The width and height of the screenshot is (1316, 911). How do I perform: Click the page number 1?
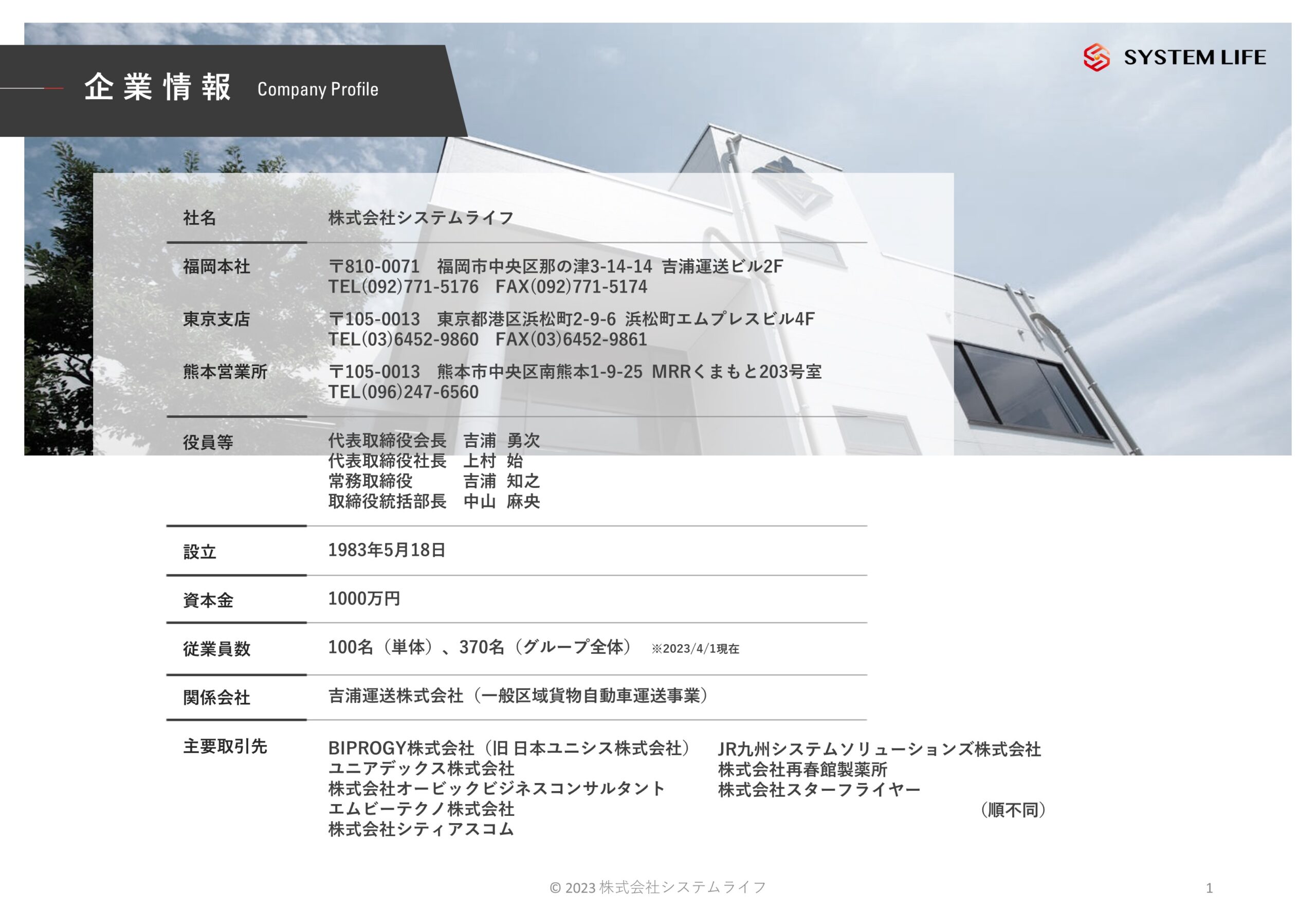coord(1209,888)
